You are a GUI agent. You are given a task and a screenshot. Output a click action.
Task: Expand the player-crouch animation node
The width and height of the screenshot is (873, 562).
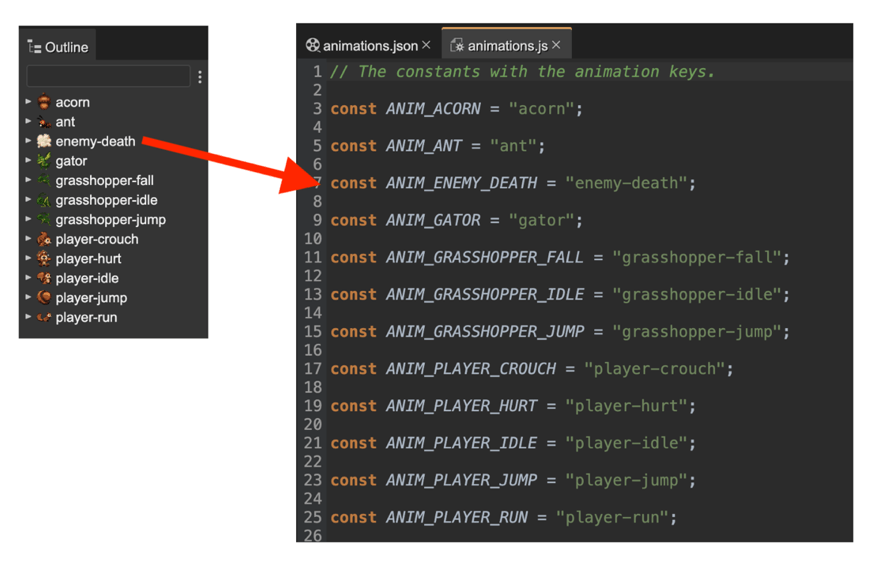(x=28, y=239)
